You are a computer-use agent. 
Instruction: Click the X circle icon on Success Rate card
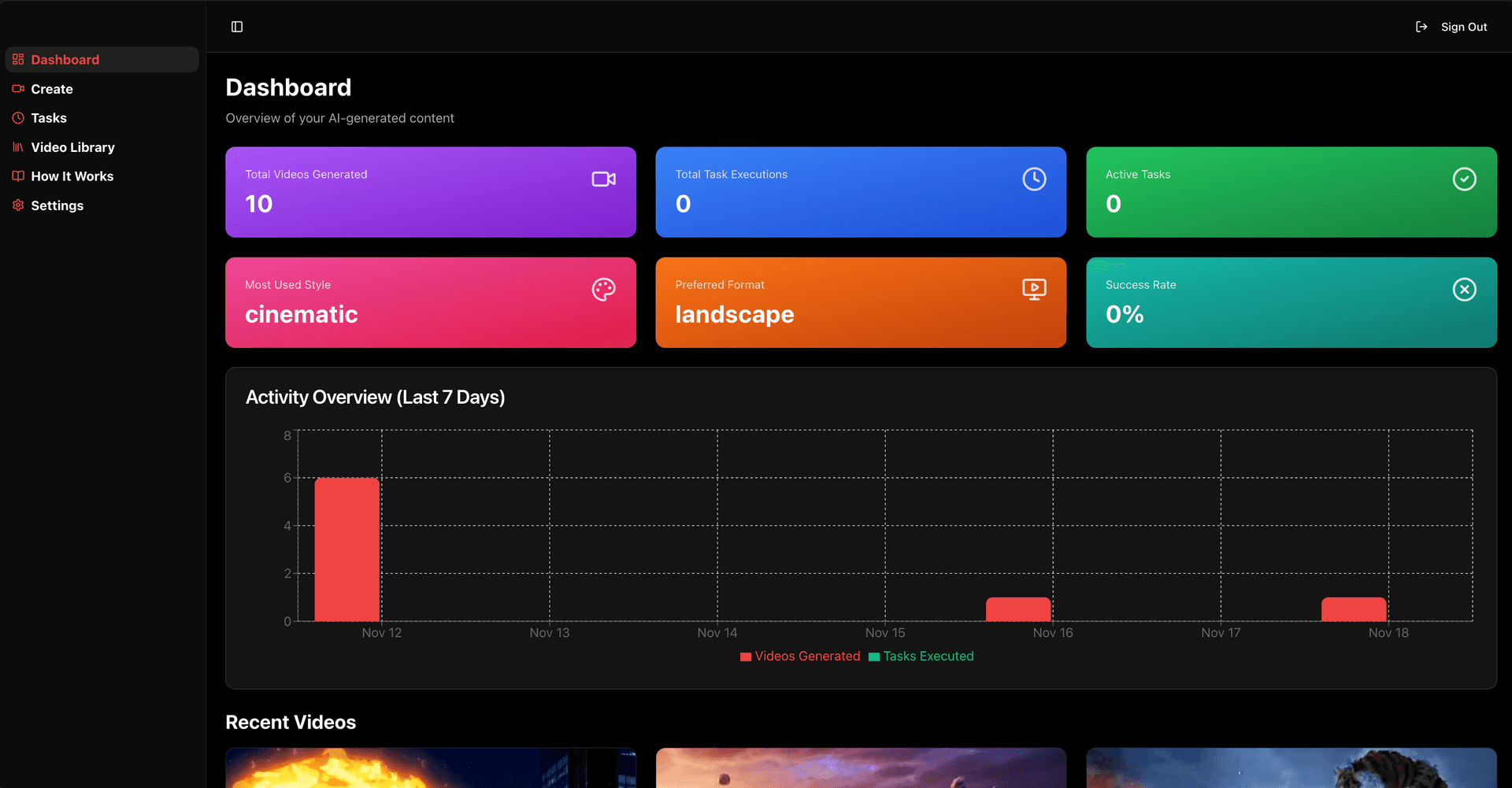(x=1464, y=289)
